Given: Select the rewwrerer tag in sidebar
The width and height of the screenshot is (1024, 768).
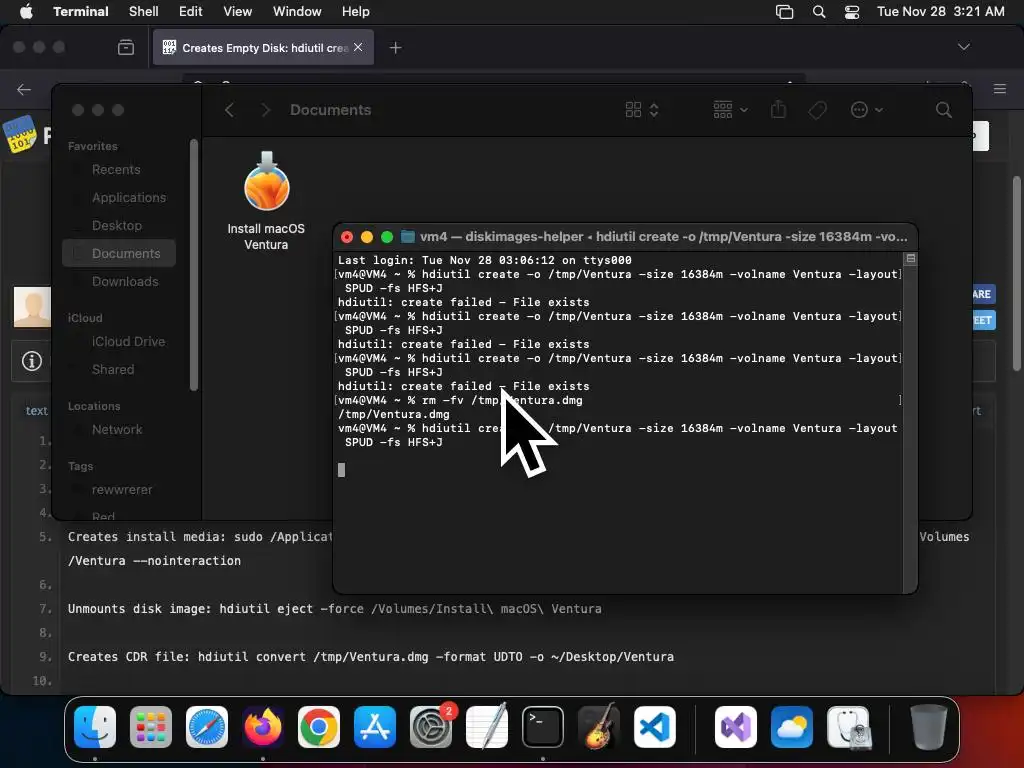Looking at the screenshot, I should coord(121,490).
